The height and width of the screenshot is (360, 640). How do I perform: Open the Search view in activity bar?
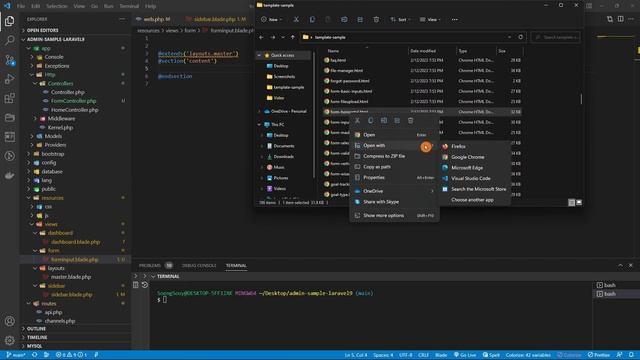point(9,40)
